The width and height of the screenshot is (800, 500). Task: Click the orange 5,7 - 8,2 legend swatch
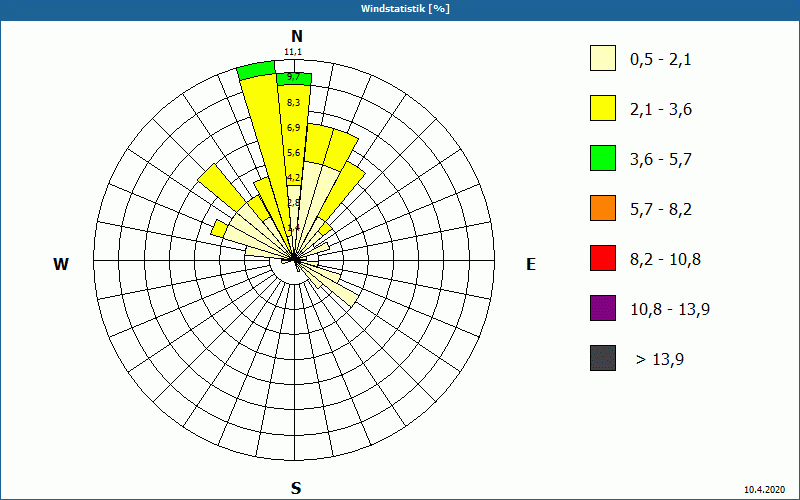pyautogui.click(x=603, y=208)
